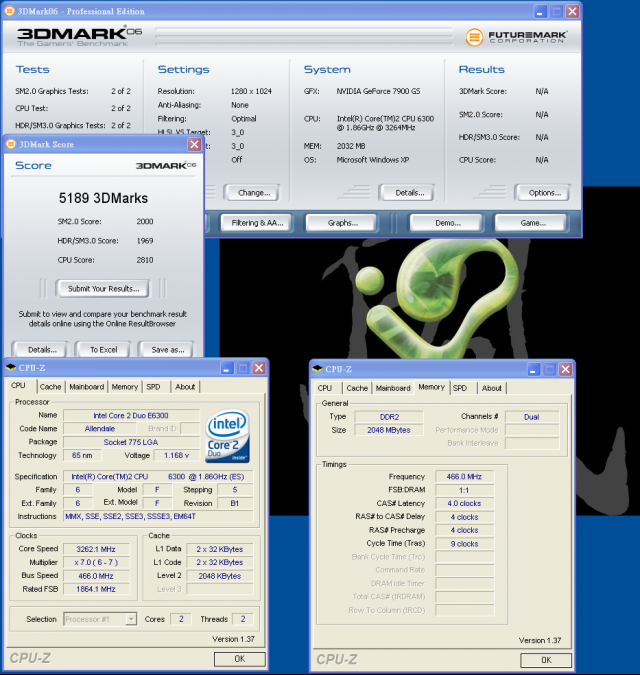640x675 pixels.
Task: Click the Rated FSB 1864.1 MHz value
Action: 96,589
